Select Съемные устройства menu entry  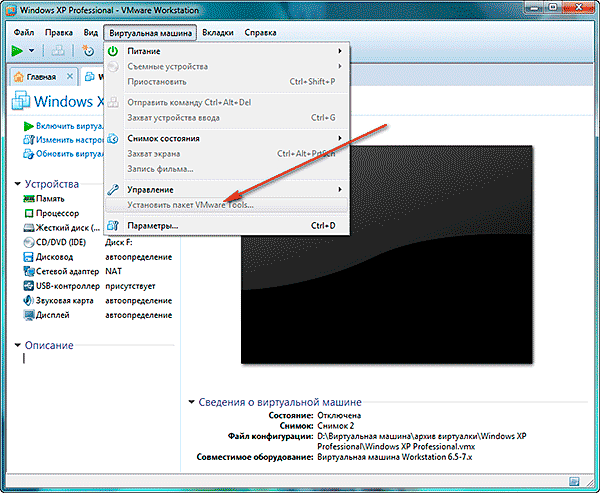227,67
